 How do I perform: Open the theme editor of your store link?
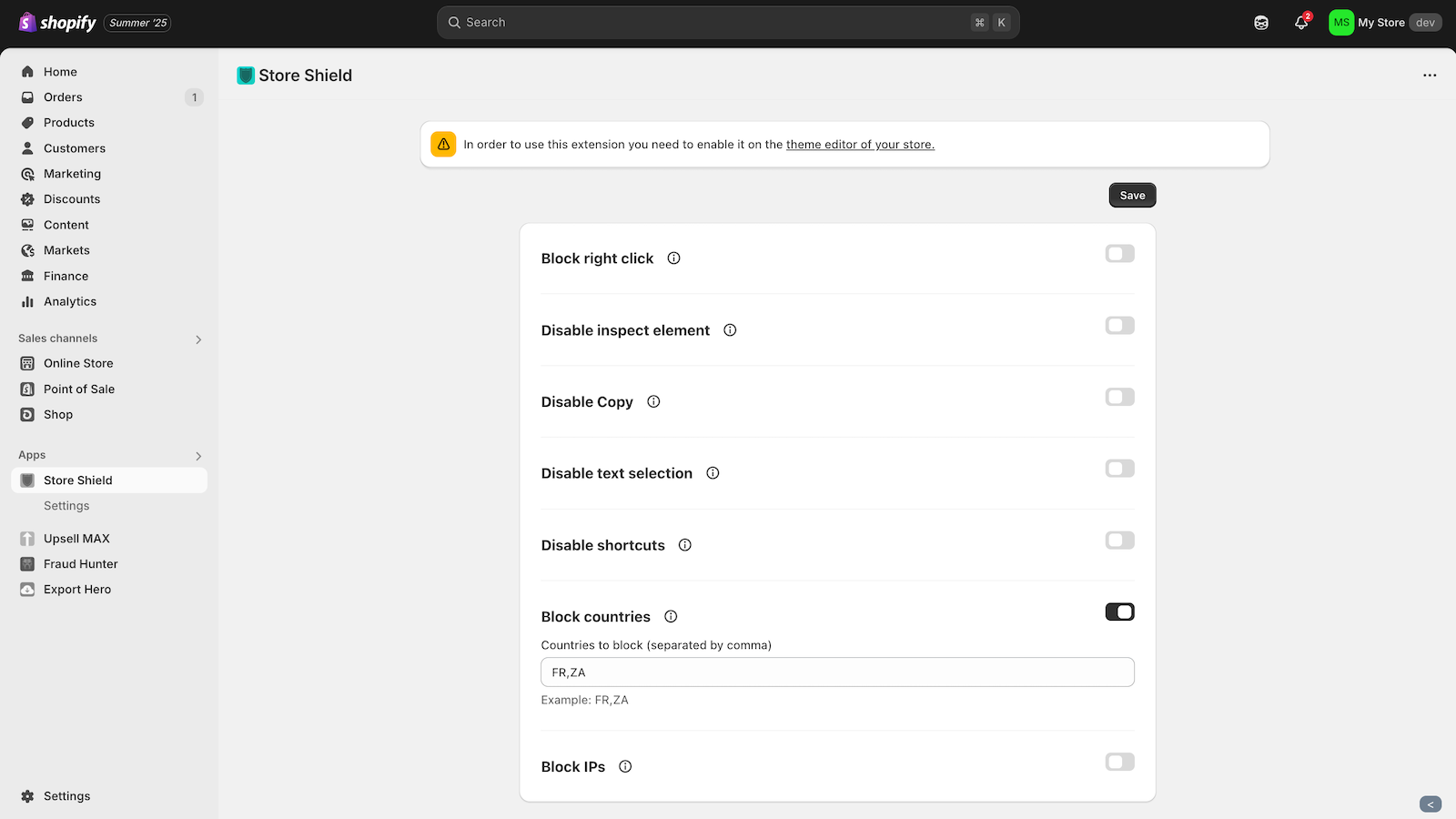[x=860, y=145]
